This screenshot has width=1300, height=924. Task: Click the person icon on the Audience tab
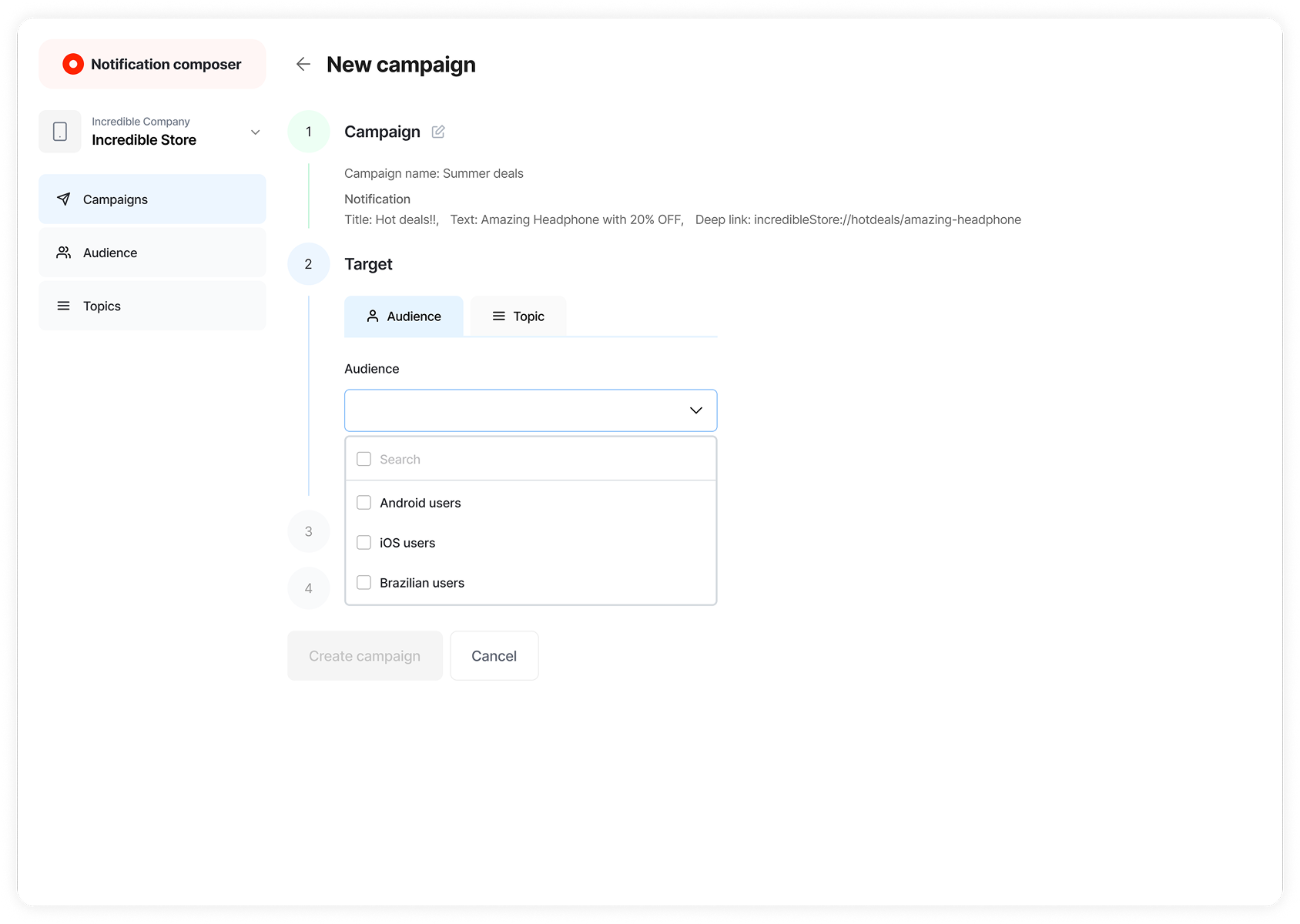click(x=373, y=316)
